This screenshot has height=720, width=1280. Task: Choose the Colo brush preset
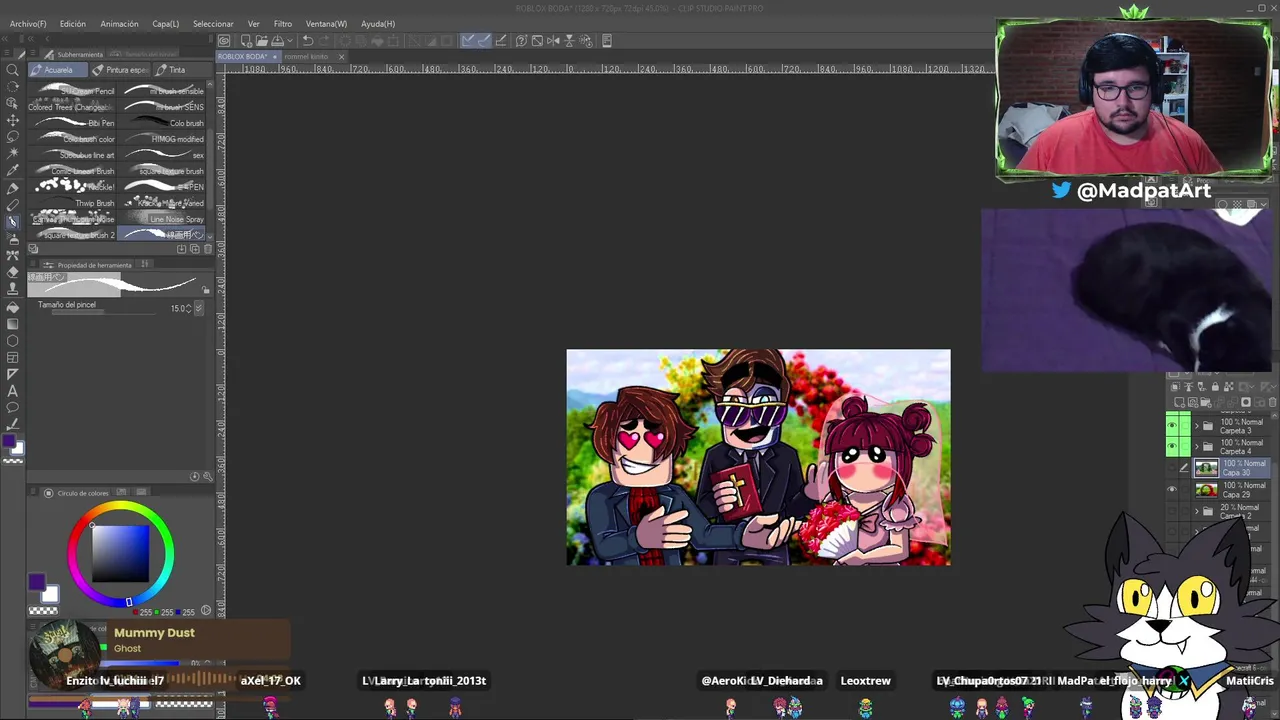(162, 123)
